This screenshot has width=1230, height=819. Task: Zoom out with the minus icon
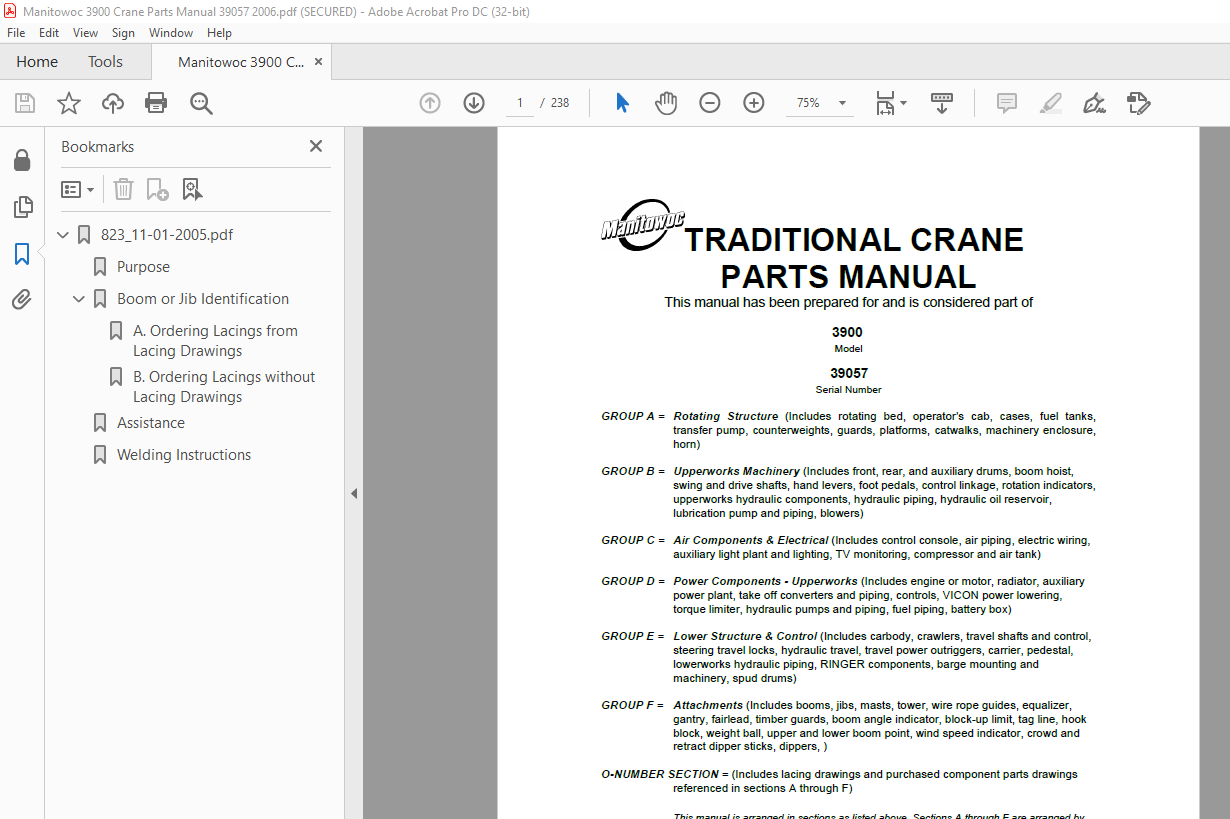coord(710,103)
